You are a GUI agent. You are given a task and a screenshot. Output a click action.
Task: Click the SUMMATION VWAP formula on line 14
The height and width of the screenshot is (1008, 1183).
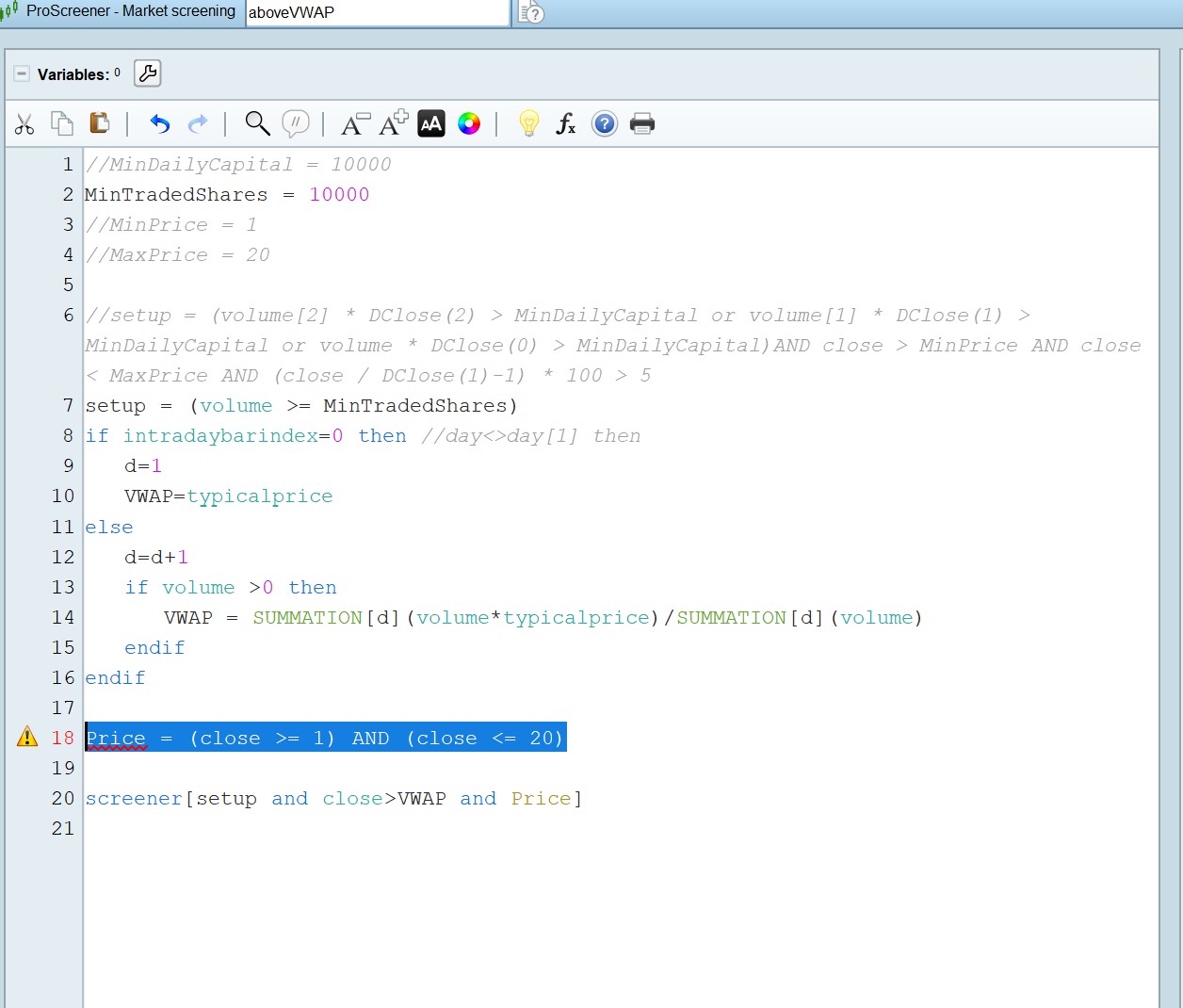(543, 618)
